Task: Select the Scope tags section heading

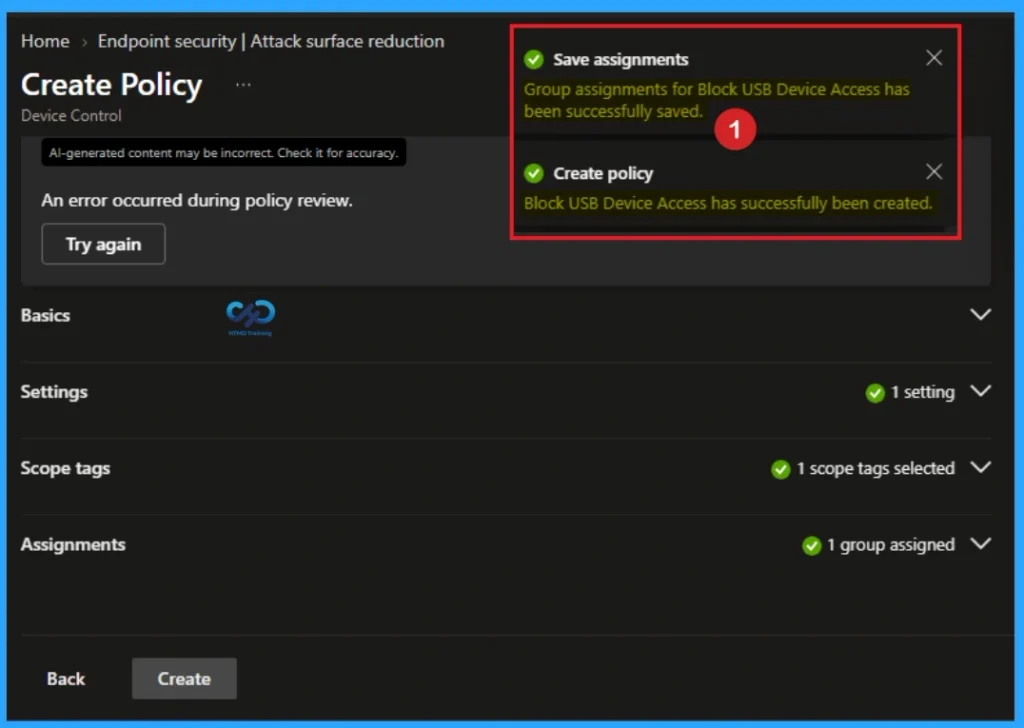Action: [x=65, y=468]
